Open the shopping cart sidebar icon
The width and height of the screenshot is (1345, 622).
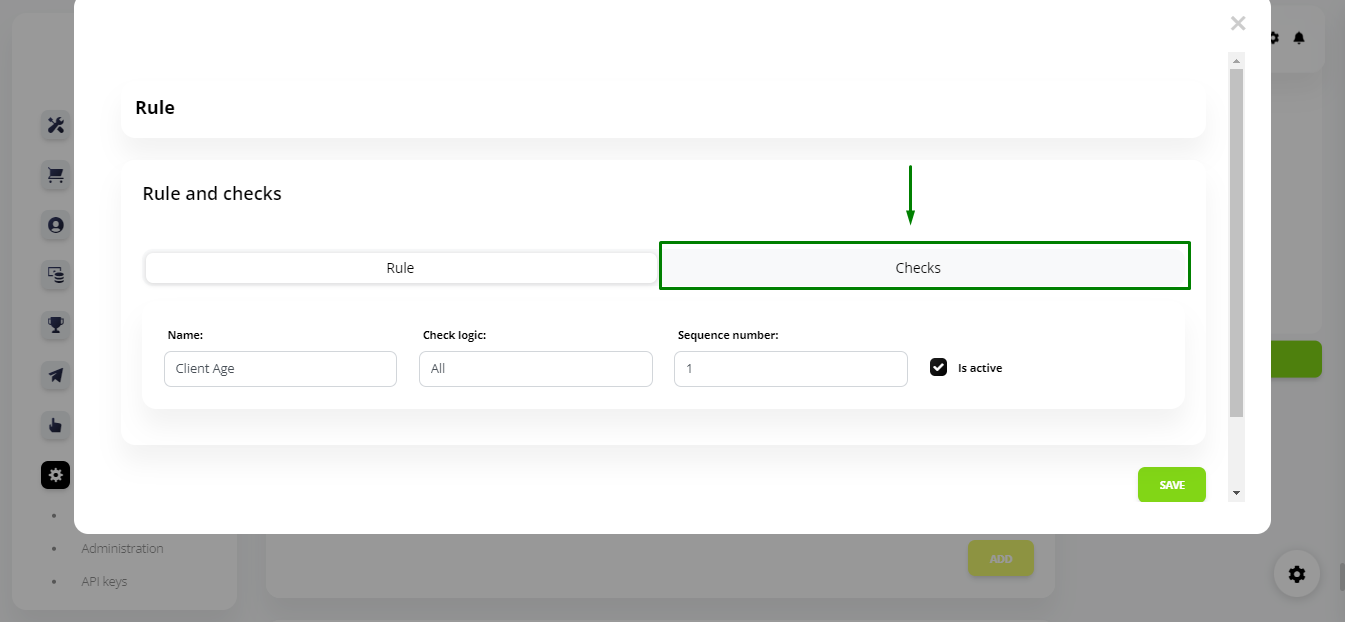[x=55, y=175]
